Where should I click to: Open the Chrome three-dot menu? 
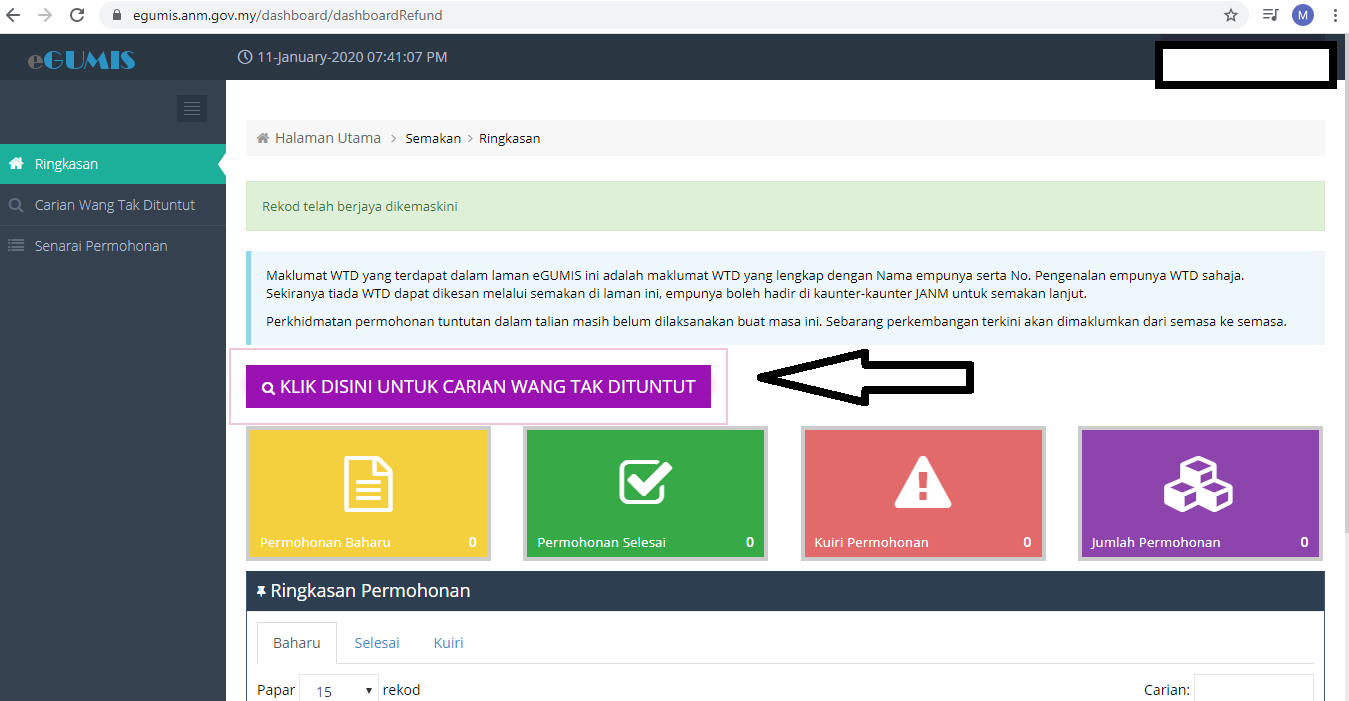(1335, 15)
